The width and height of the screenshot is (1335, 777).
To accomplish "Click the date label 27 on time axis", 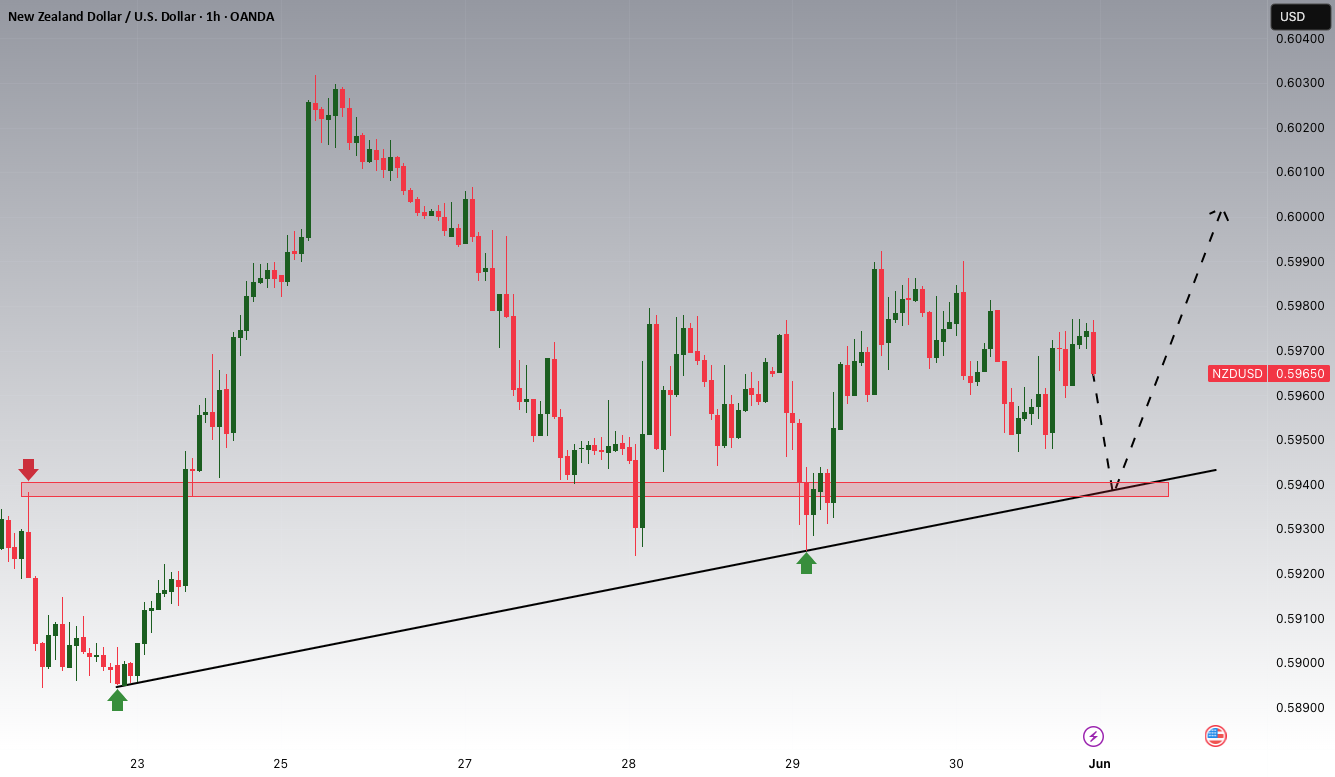I will [465, 764].
